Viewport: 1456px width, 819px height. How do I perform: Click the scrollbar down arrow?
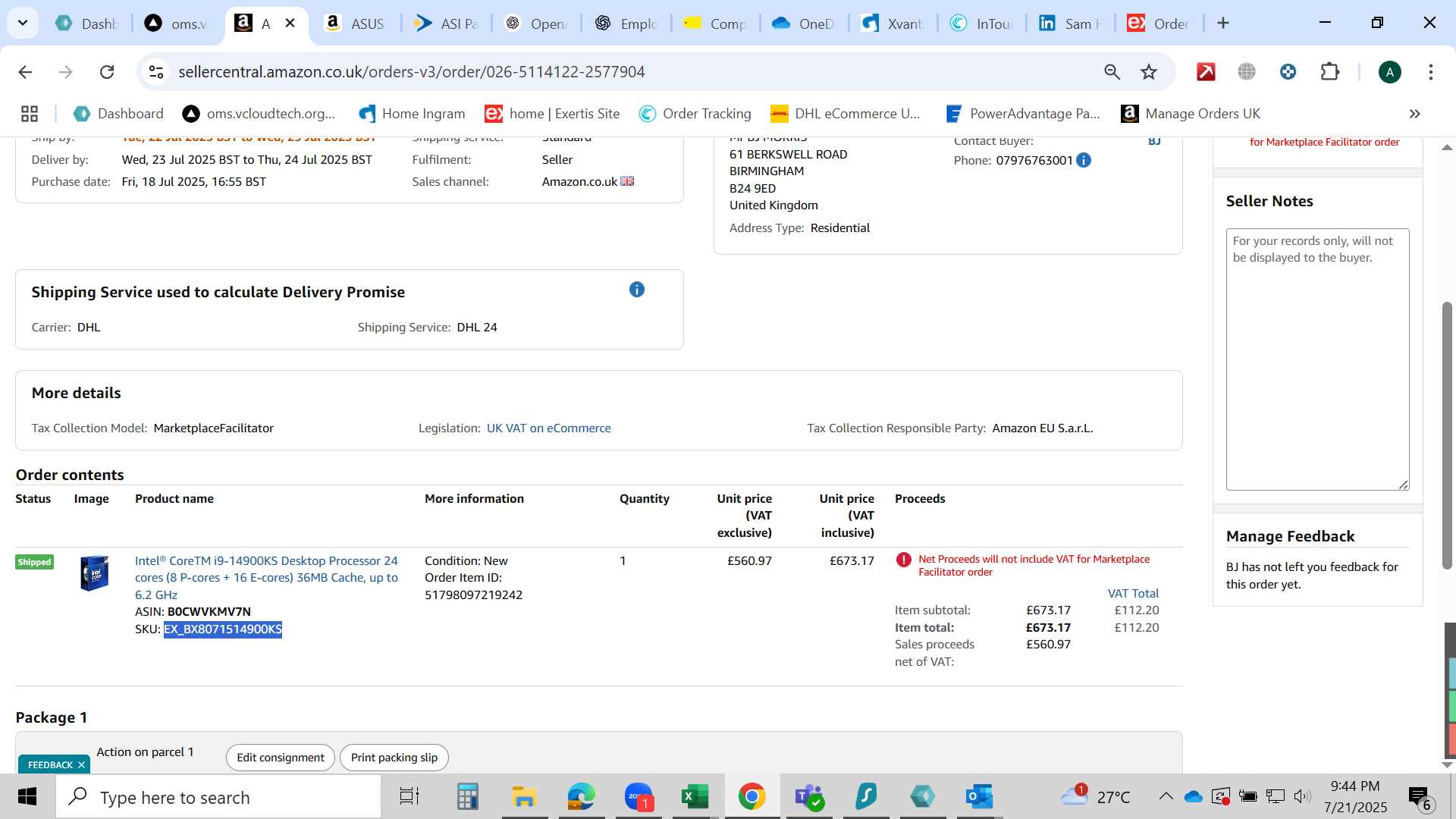[x=1447, y=764]
